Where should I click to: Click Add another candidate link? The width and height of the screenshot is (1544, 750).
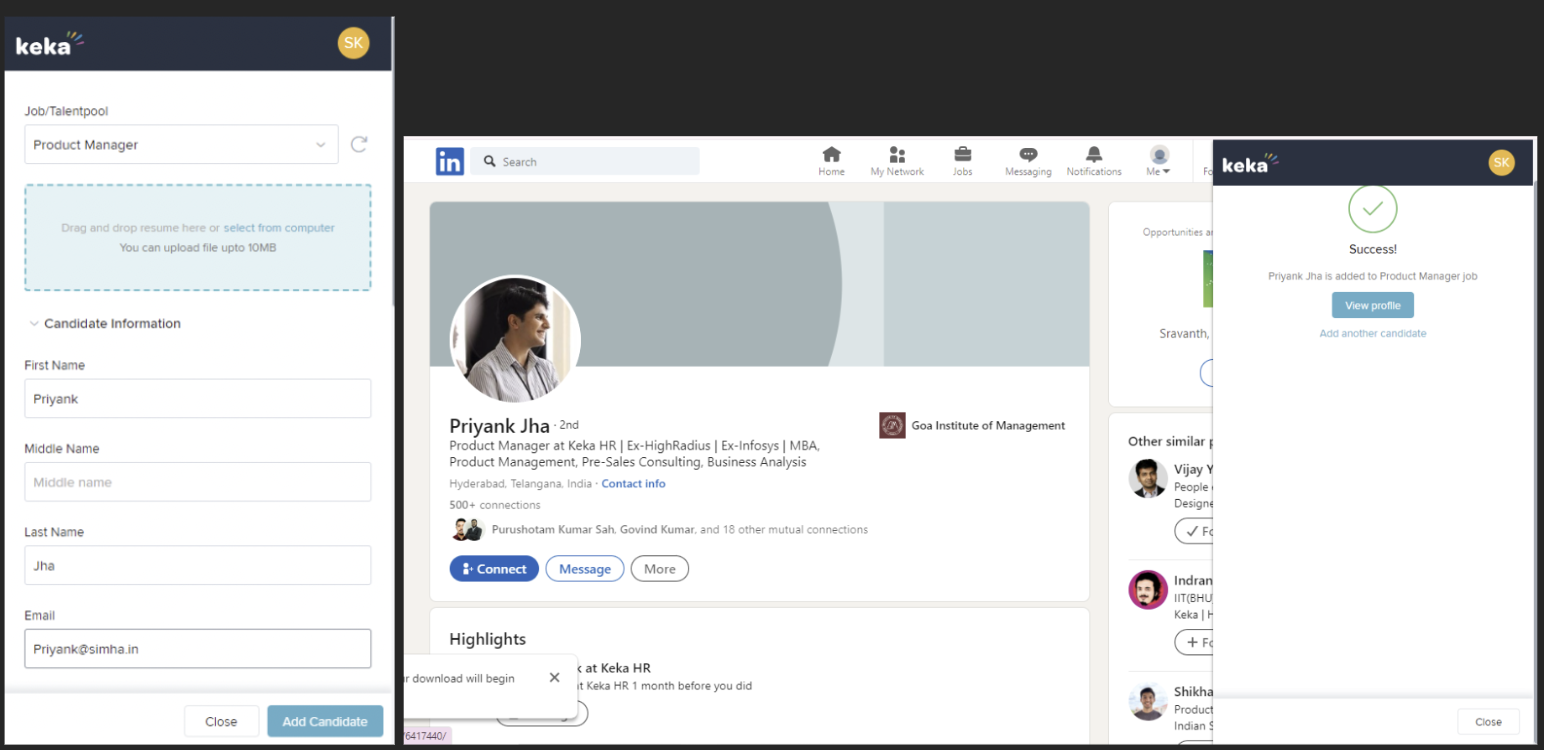[x=1372, y=333]
